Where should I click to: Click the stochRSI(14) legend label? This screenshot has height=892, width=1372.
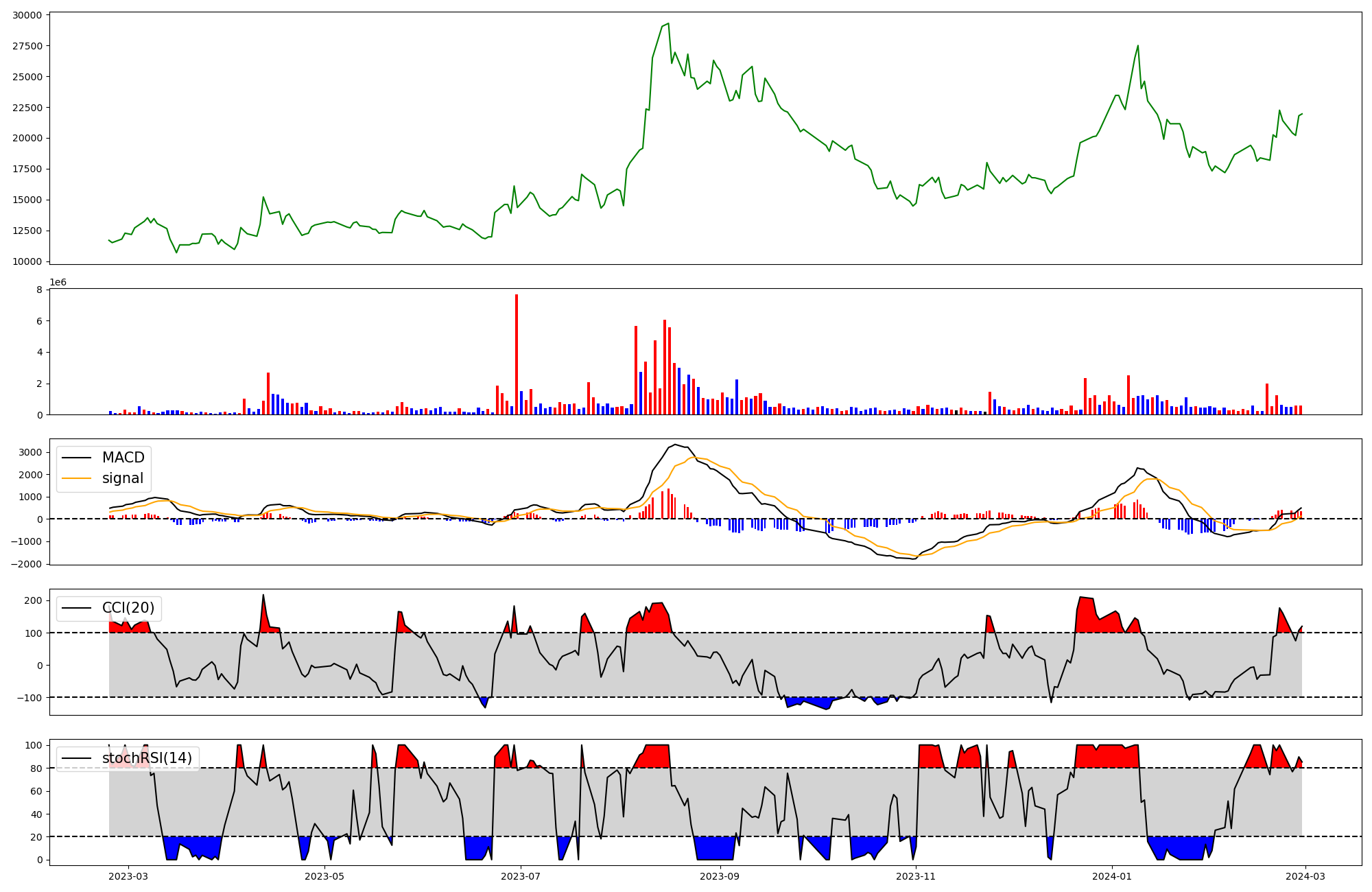147,758
